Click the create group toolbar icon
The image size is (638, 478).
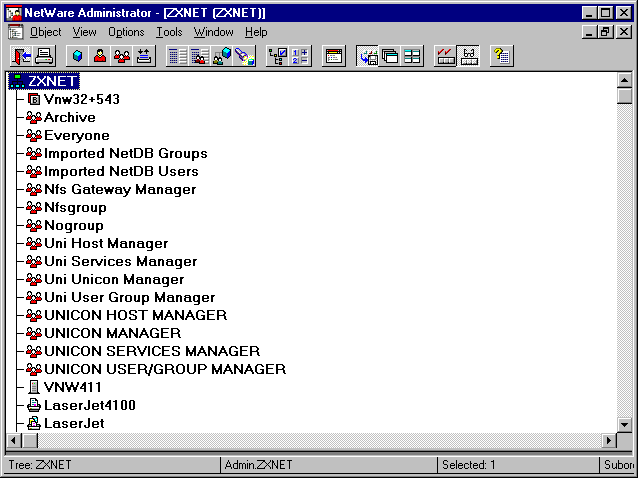(122, 56)
